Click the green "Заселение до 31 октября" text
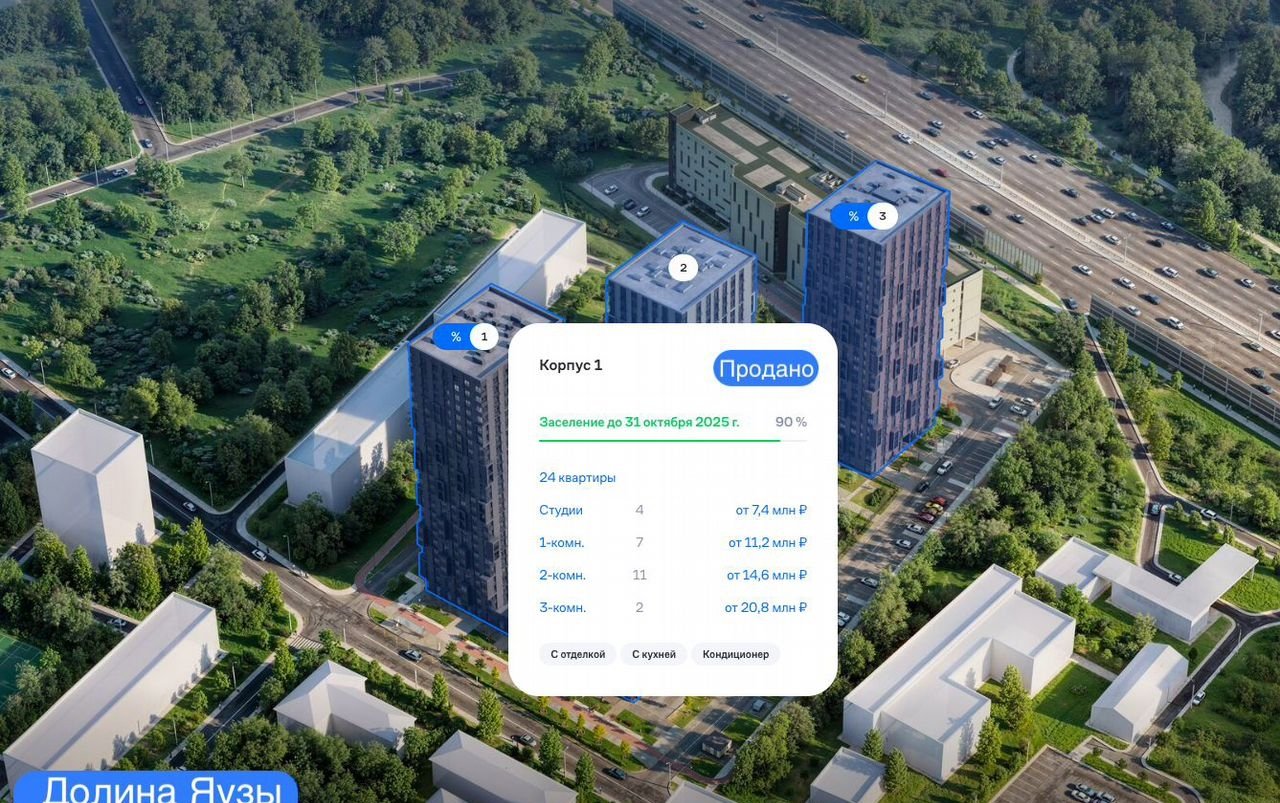The width and height of the screenshot is (1280, 803). point(639,422)
